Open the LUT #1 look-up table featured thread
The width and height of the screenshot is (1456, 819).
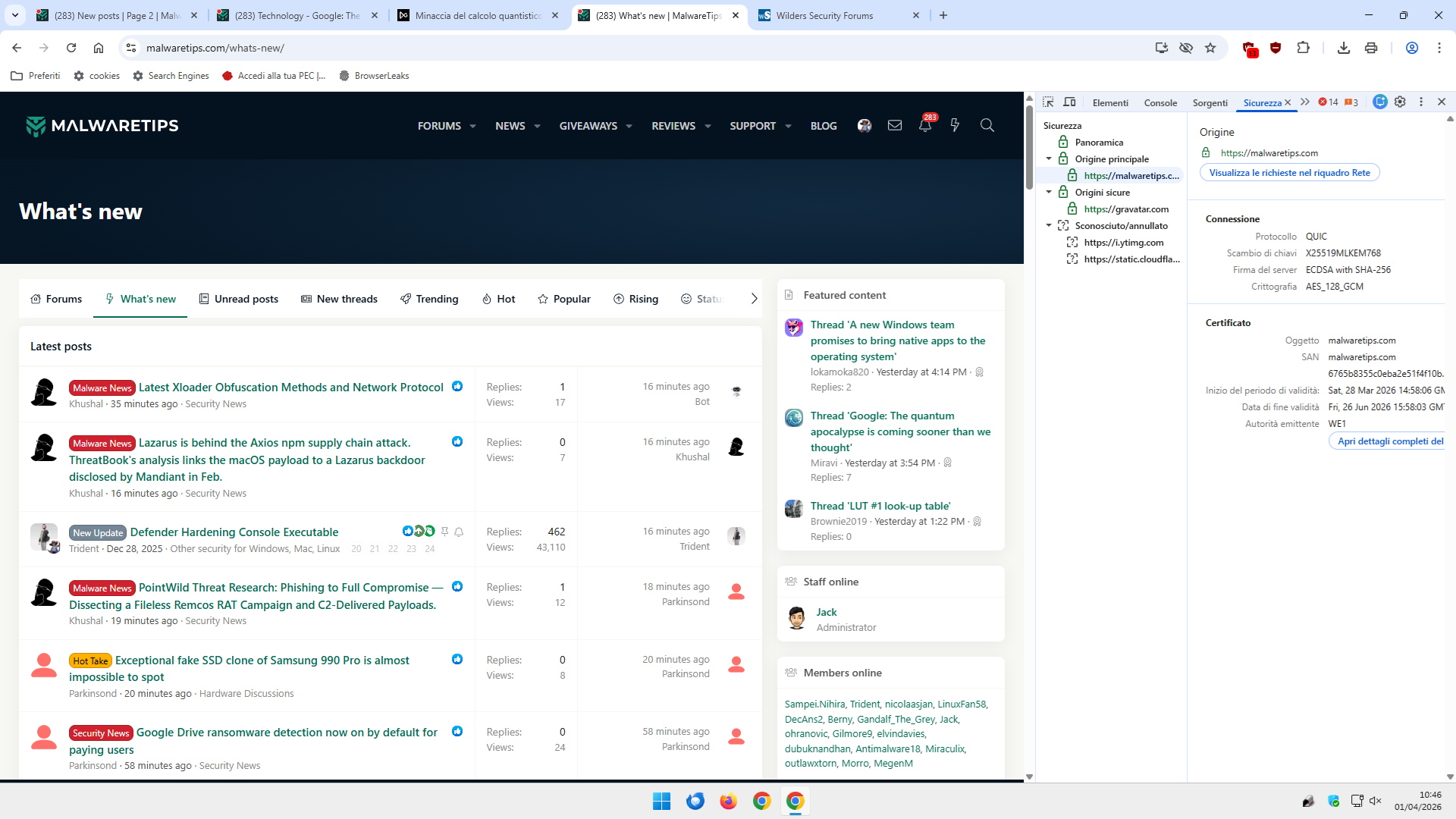(880, 506)
